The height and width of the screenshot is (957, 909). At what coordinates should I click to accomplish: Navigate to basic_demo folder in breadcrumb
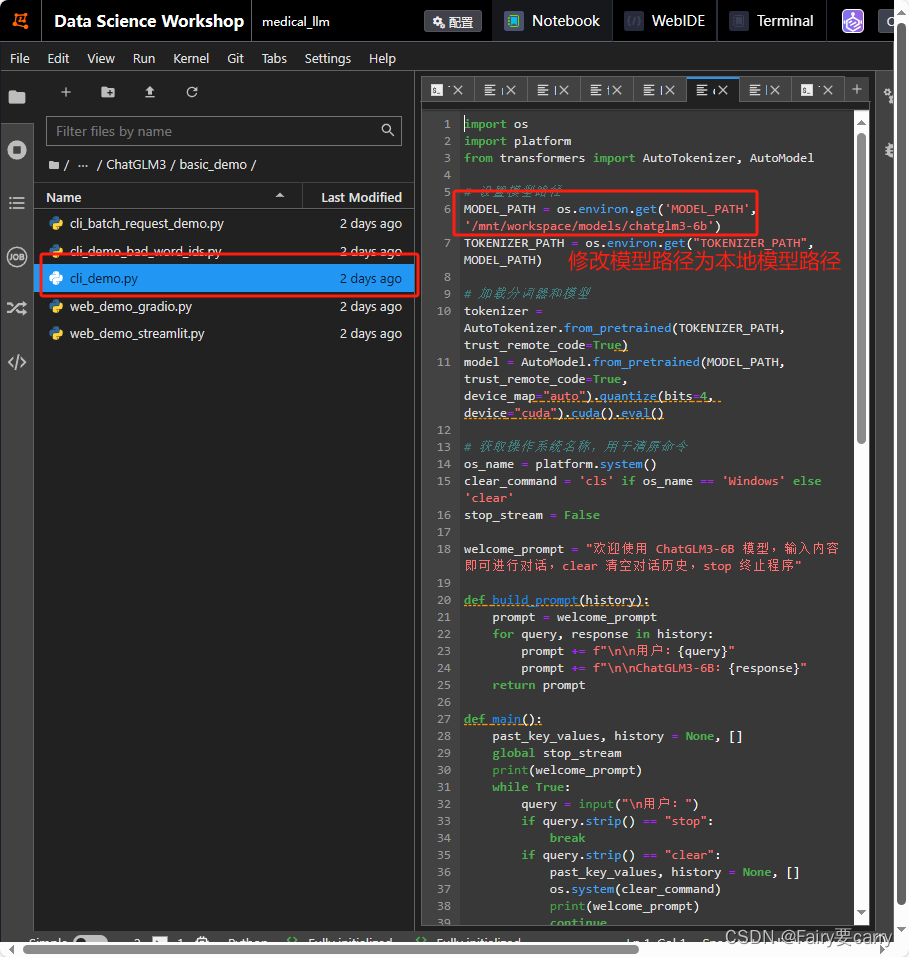[x=213, y=165]
